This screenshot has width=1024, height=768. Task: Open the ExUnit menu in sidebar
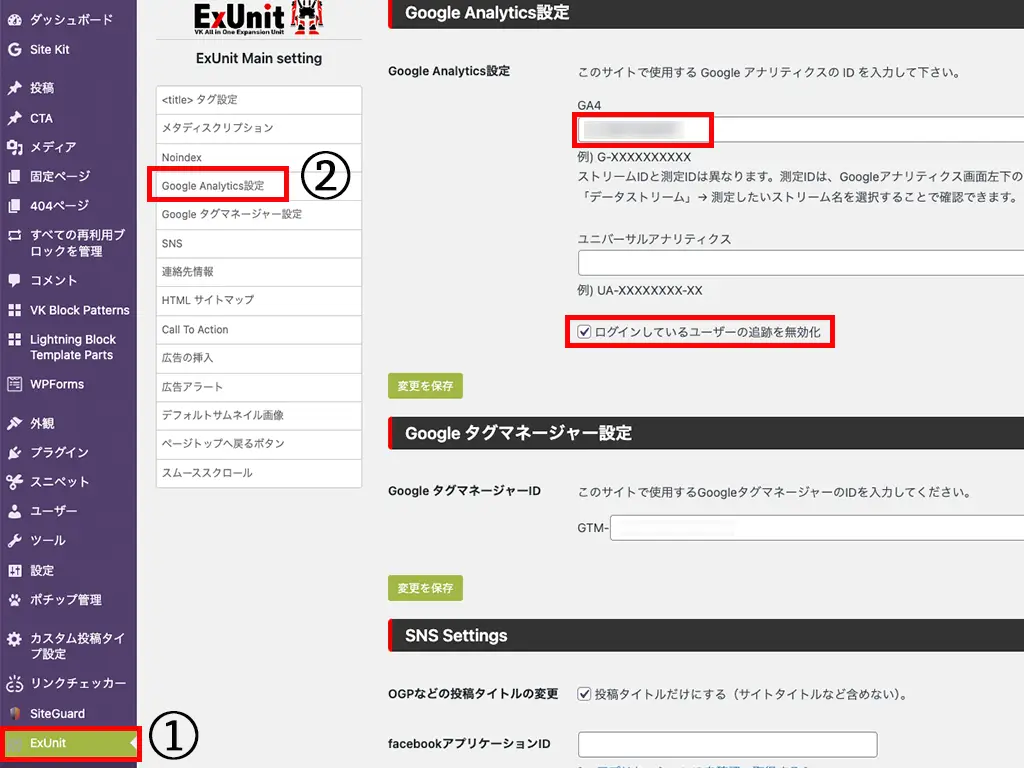click(69, 743)
